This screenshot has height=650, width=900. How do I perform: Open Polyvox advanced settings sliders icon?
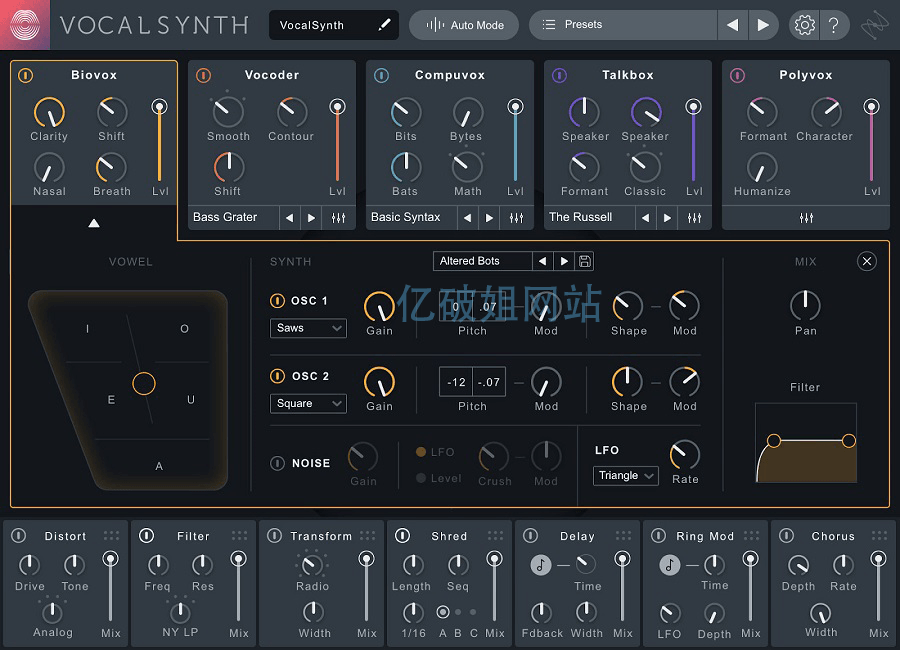pyautogui.click(x=806, y=217)
